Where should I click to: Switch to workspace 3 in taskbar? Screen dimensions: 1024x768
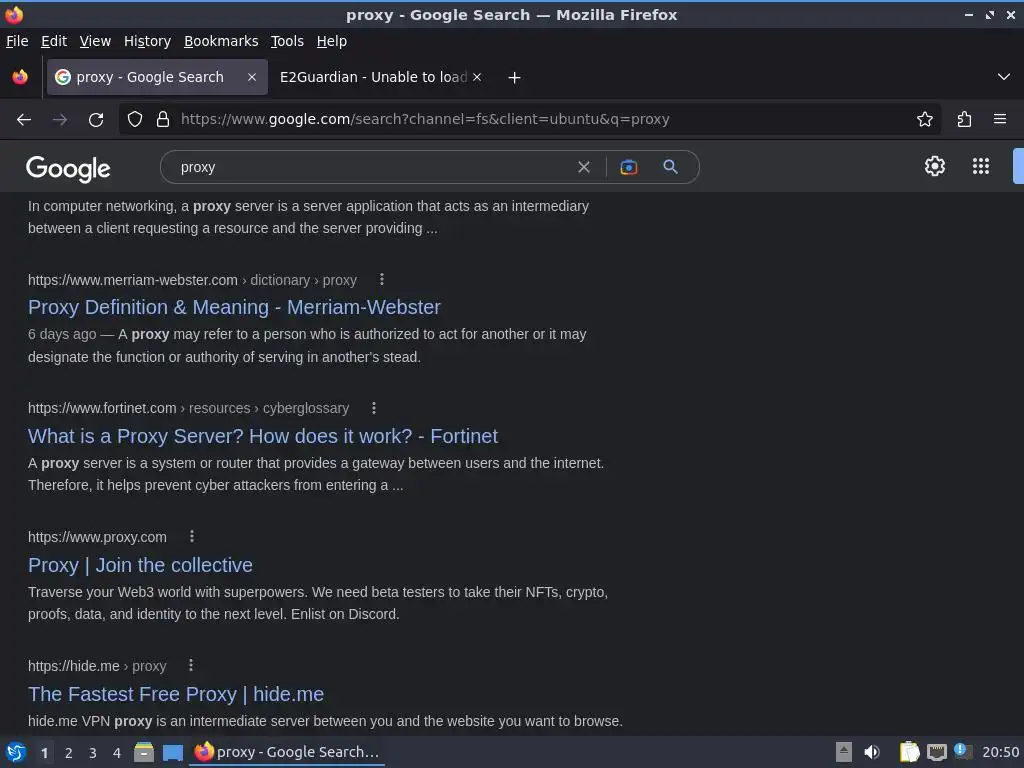(x=93, y=753)
